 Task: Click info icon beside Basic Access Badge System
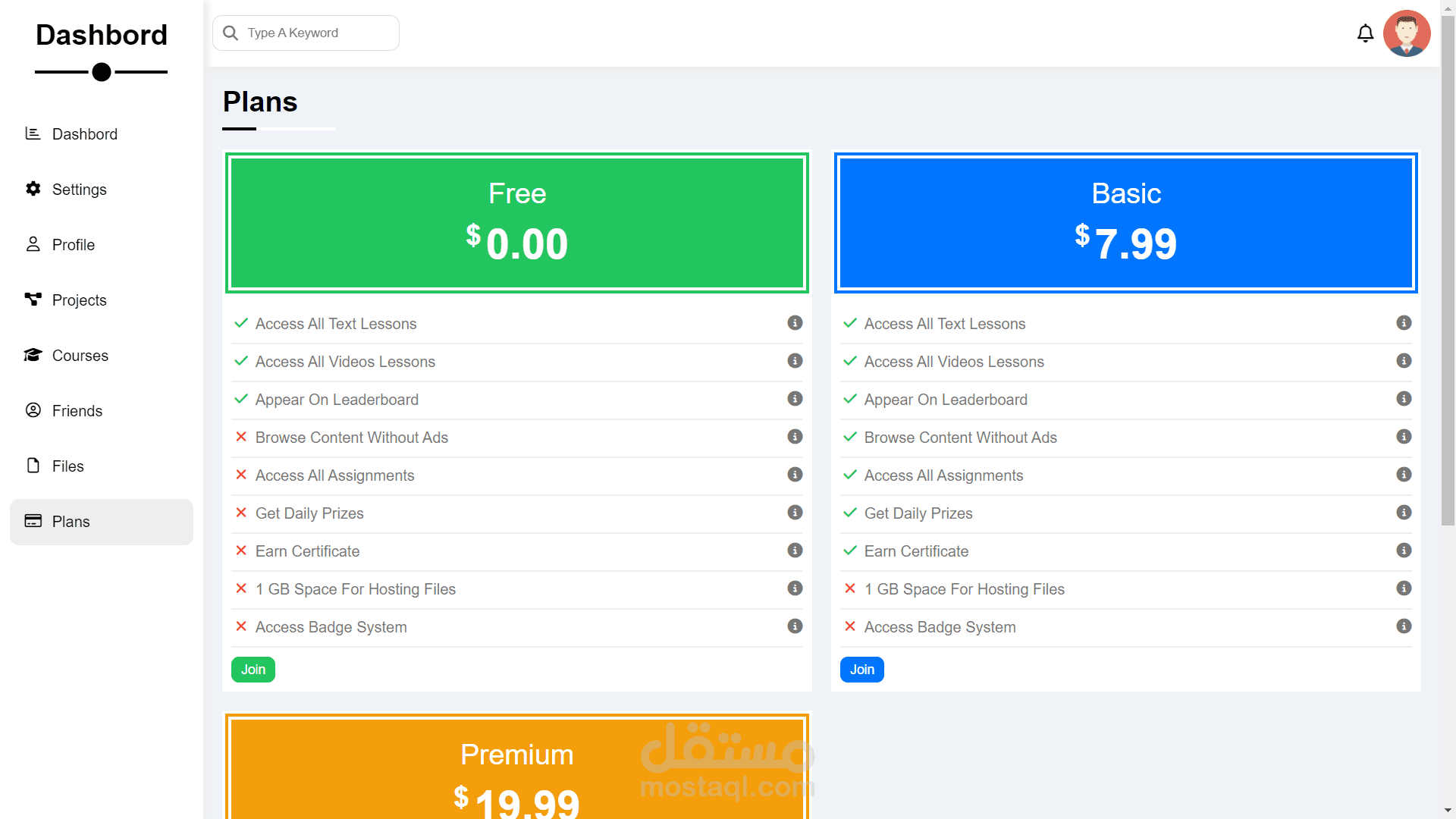1404,626
